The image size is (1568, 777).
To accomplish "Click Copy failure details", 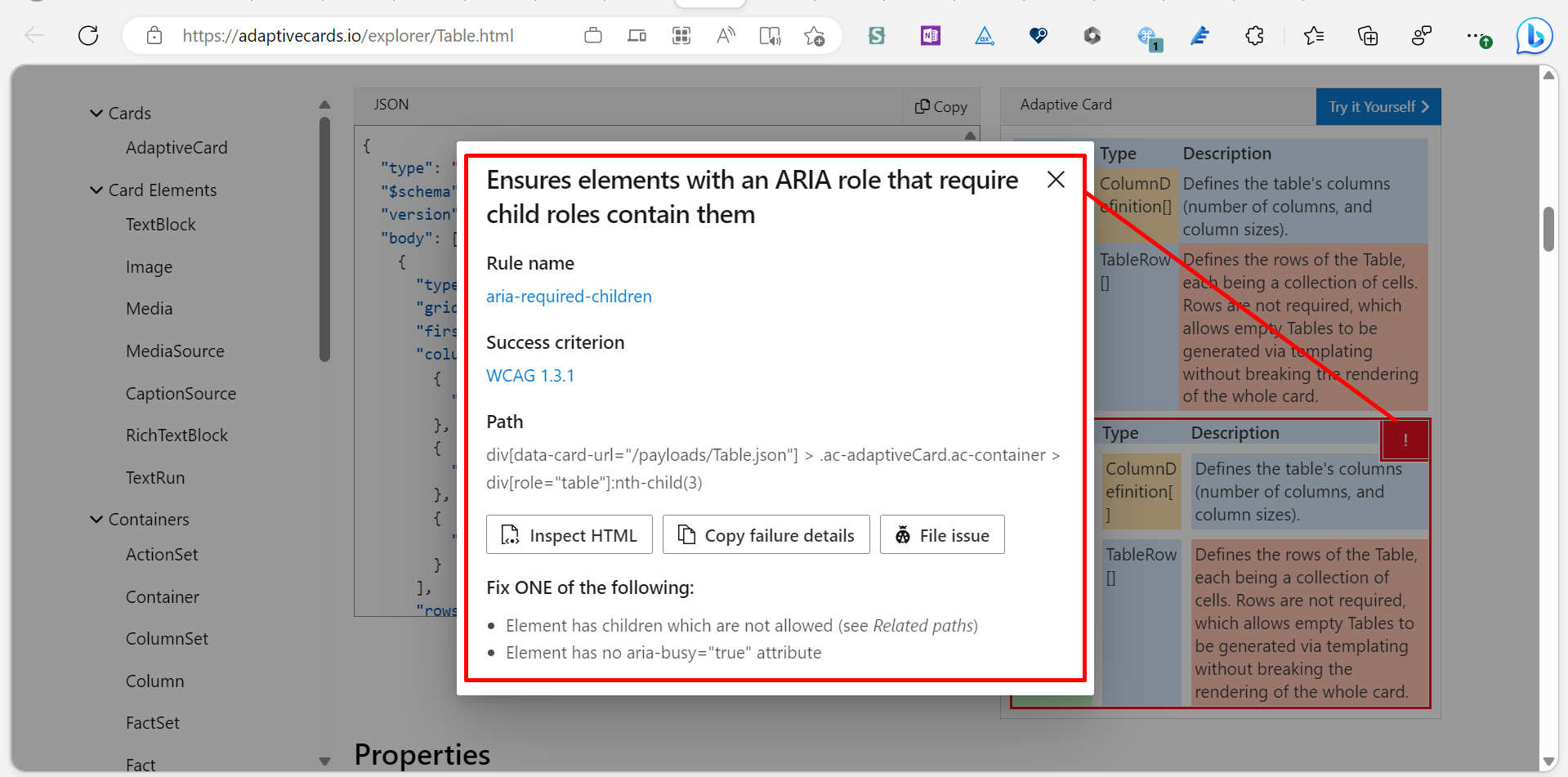I will point(766,534).
